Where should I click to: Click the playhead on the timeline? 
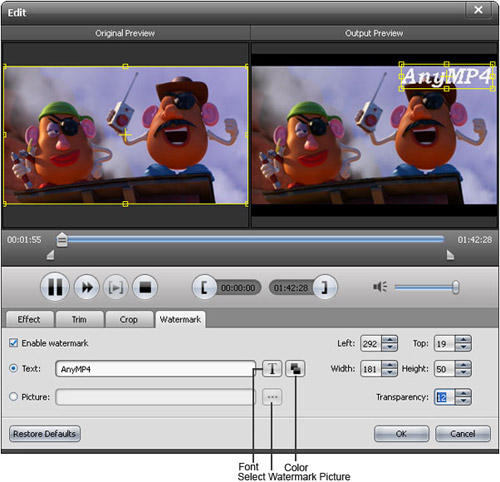click(62, 240)
